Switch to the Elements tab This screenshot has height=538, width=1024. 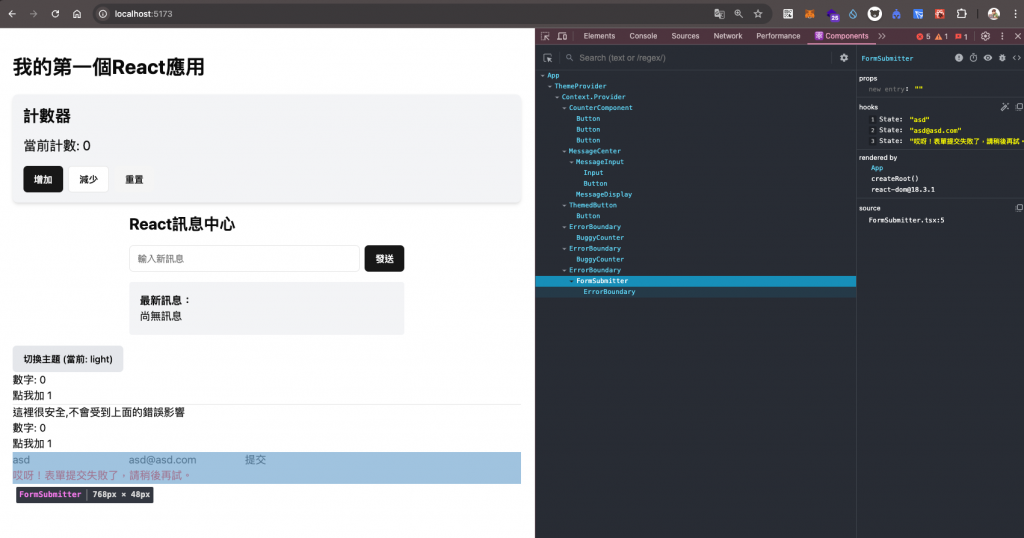599,36
